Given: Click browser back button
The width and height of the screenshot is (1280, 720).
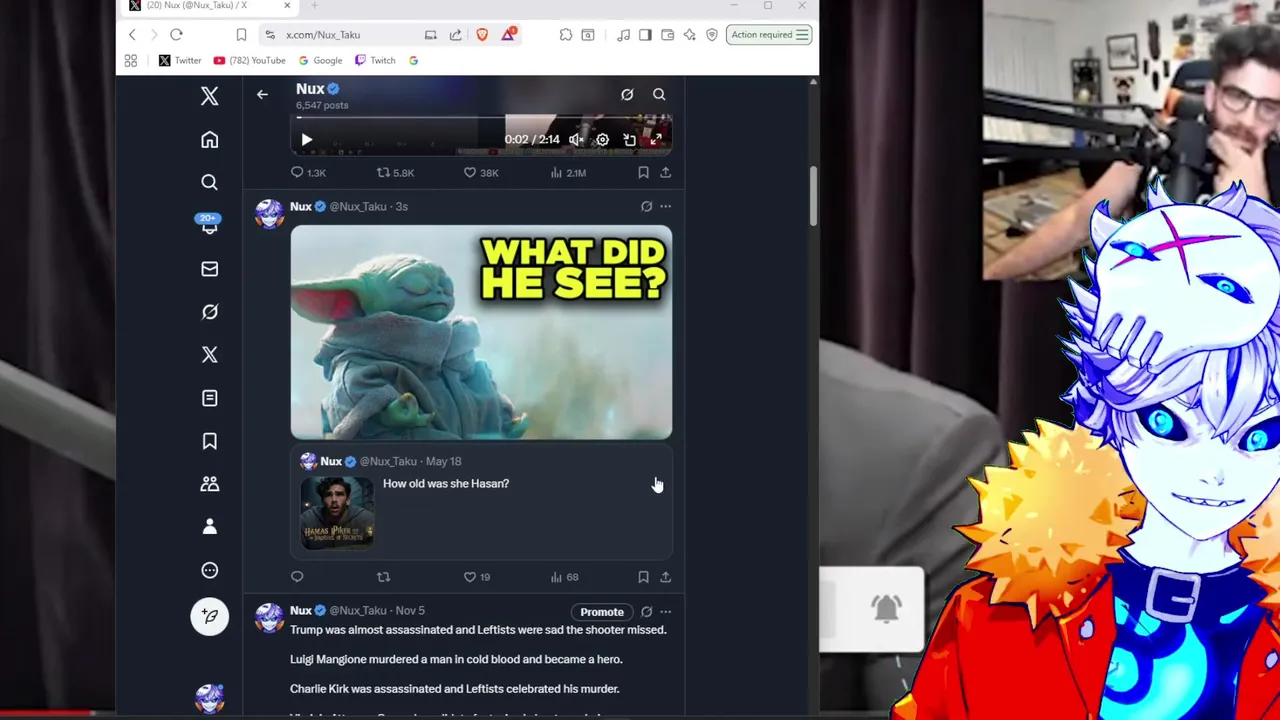Looking at the screenshot, I should (132, 35).
